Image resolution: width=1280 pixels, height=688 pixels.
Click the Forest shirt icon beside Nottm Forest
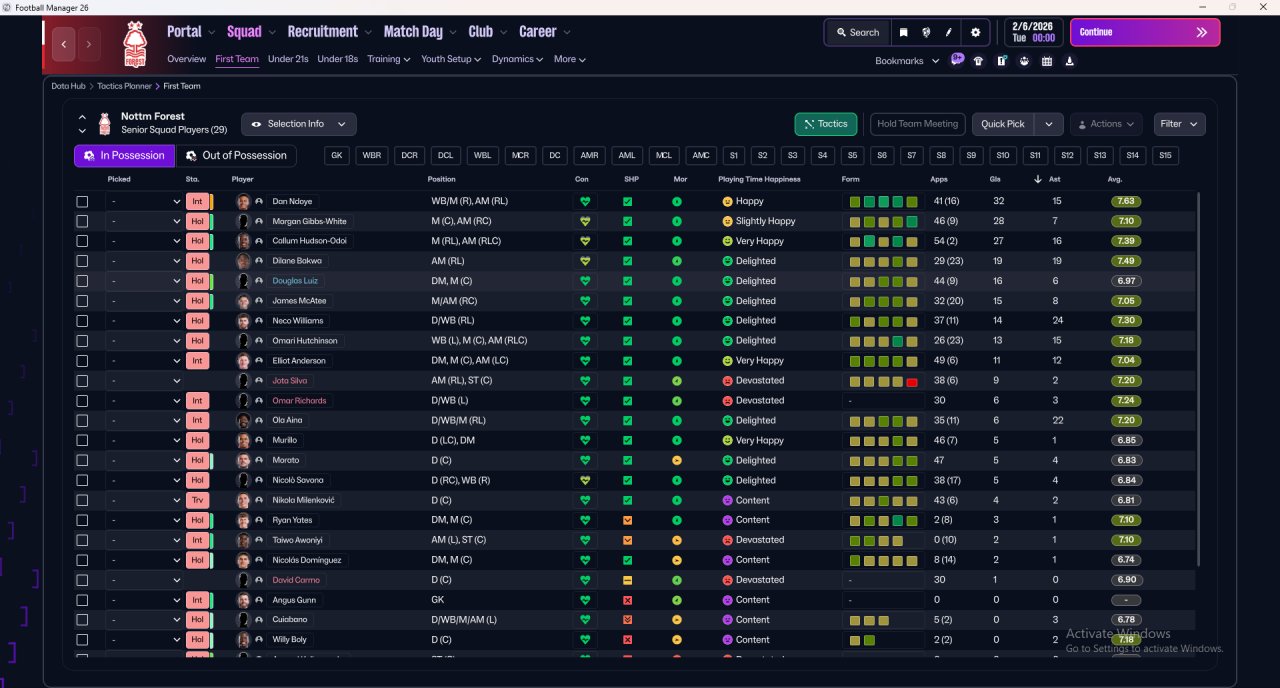[105, 124]
